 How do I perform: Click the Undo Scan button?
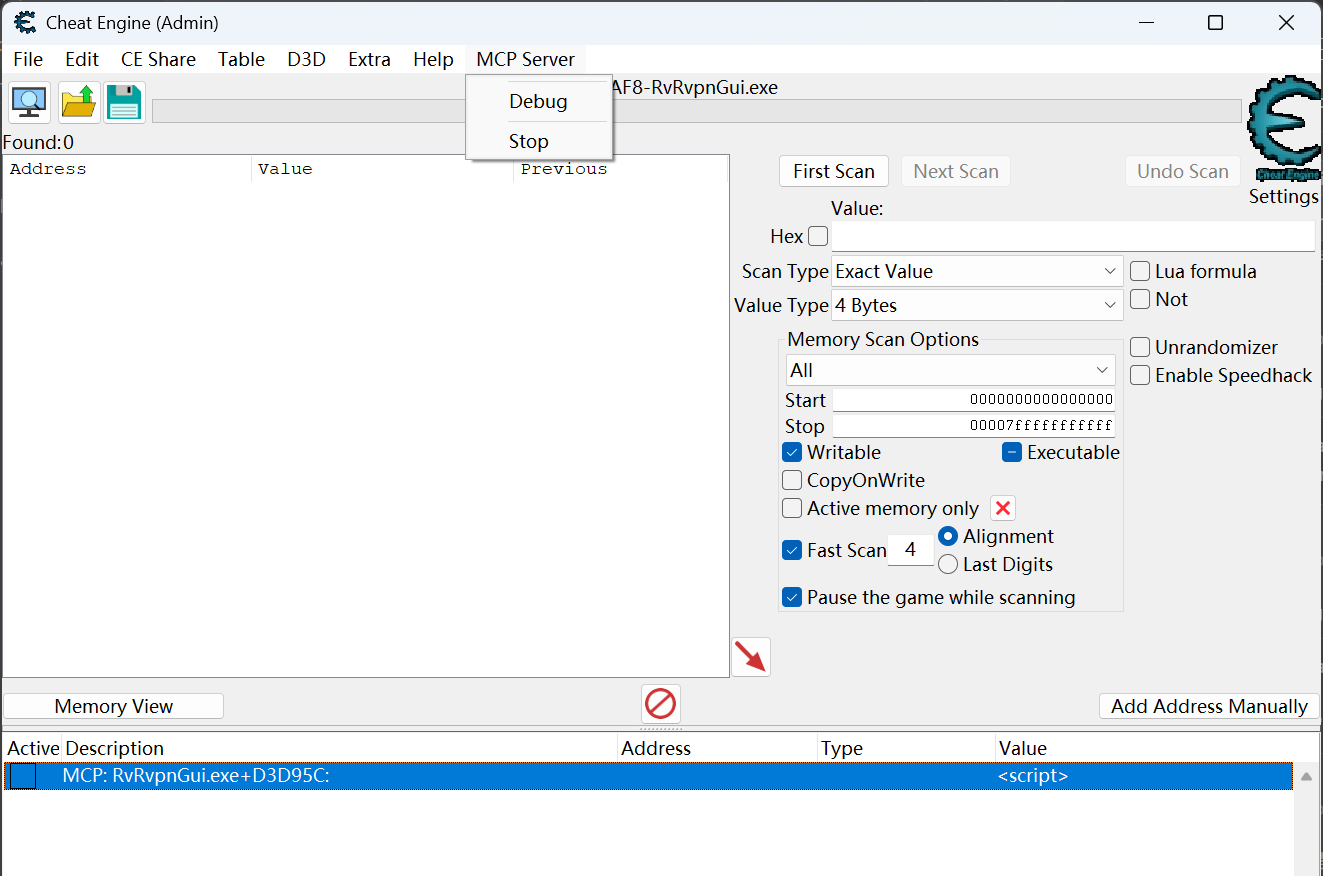pos(1183,171)
